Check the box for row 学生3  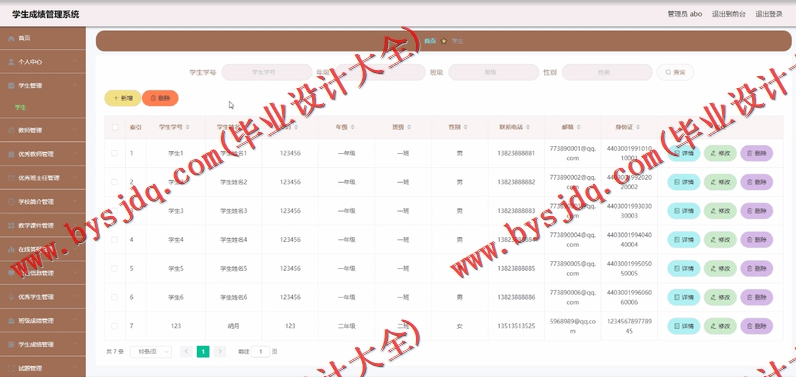(x=115, y=211)
